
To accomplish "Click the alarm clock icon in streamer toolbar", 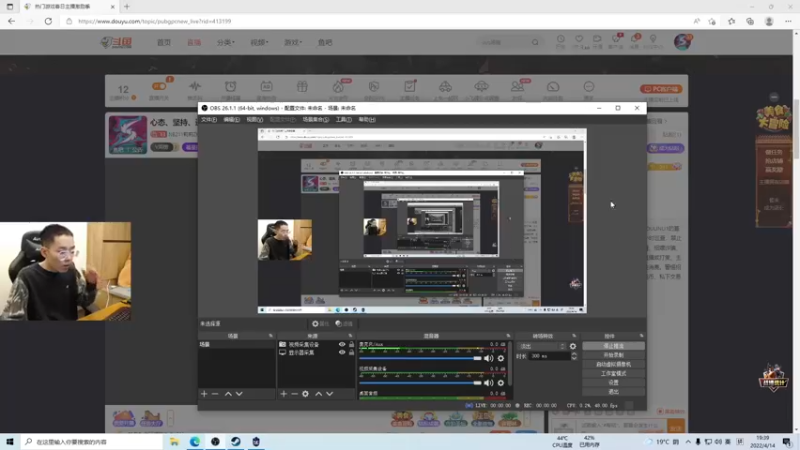I will coord(231,86).
